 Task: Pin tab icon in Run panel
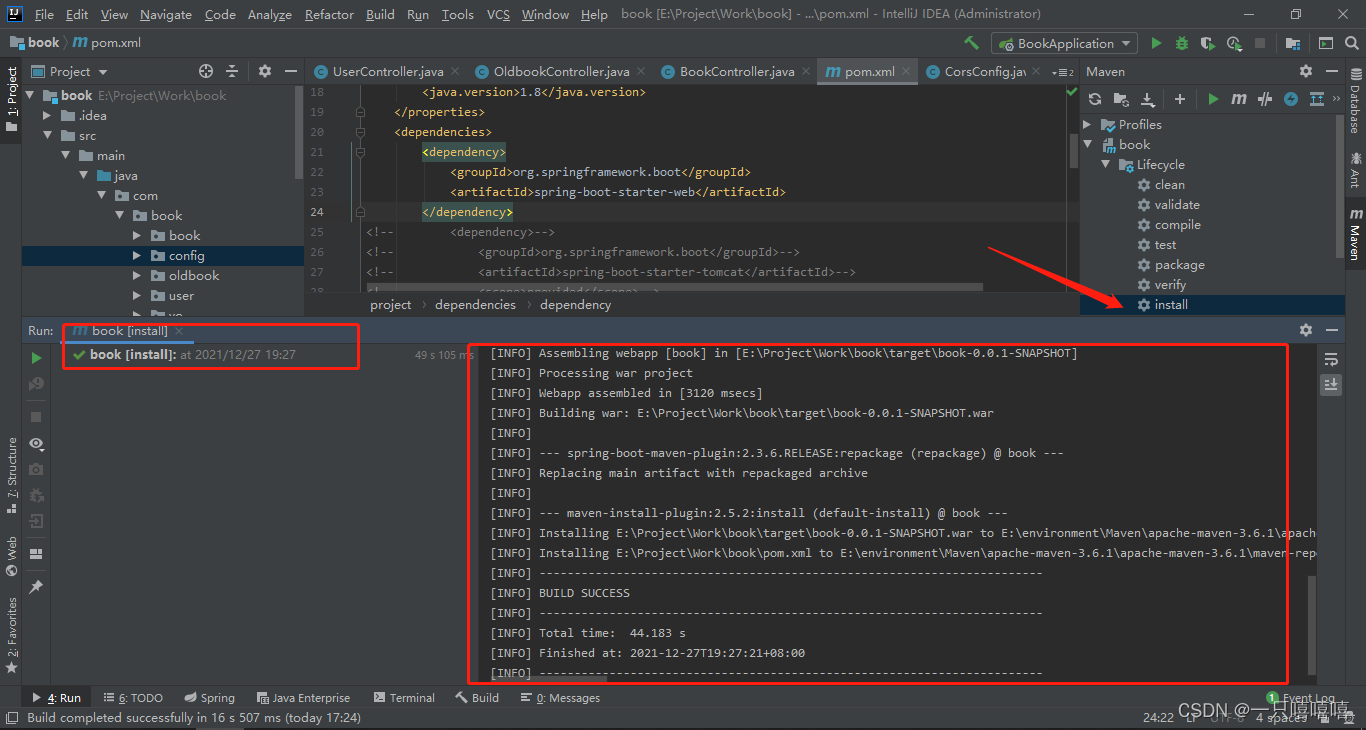coord(36,587)
